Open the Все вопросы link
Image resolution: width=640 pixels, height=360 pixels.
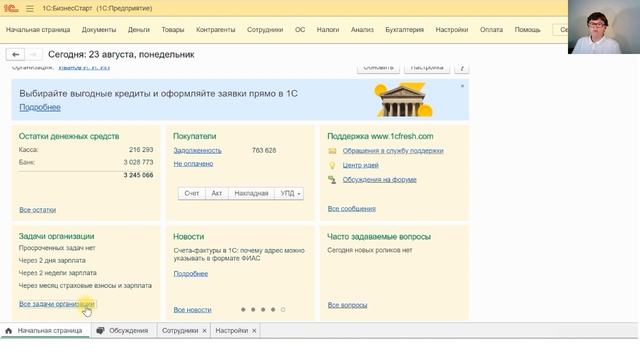347,305
